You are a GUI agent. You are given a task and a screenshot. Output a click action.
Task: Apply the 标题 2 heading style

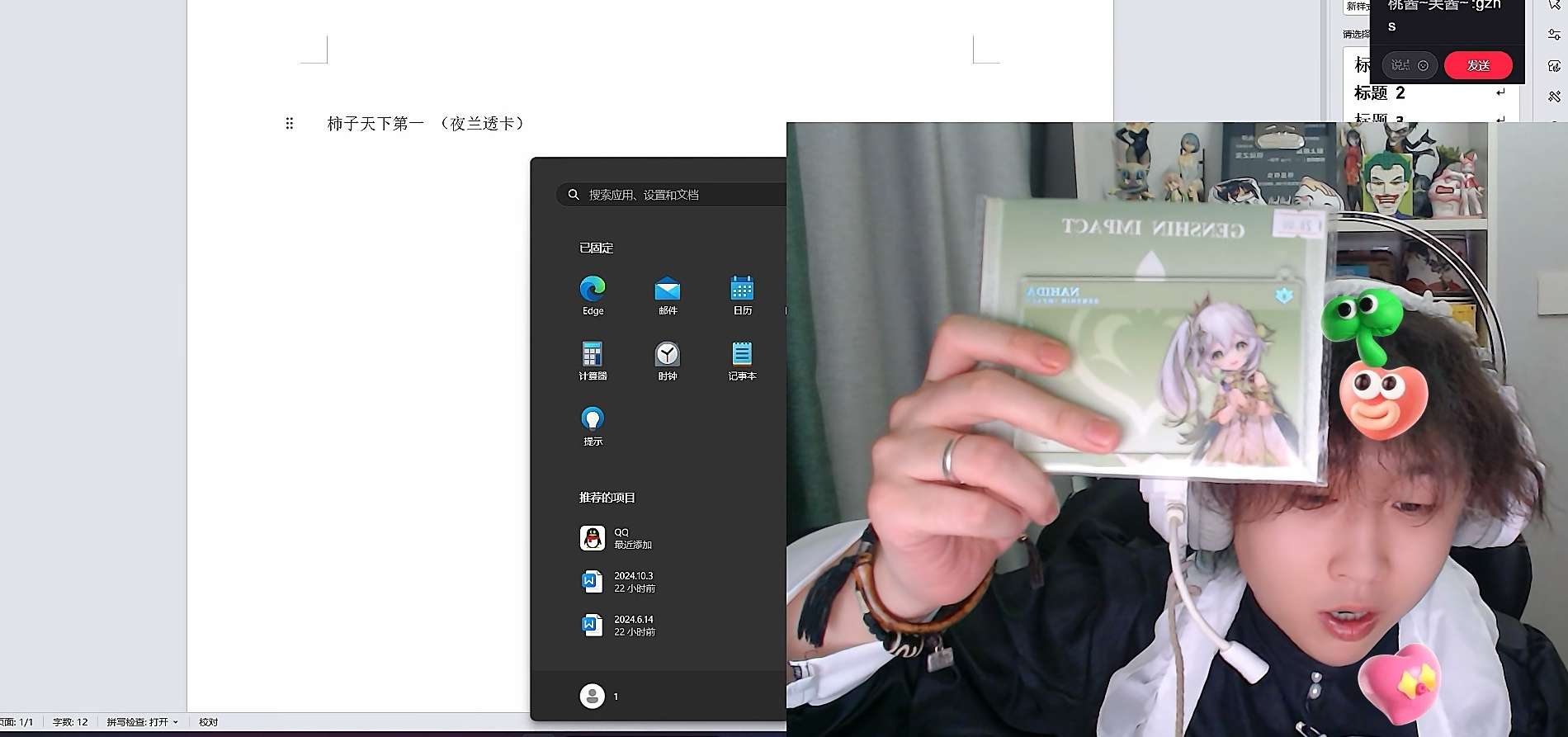[x=1429, y=92]
